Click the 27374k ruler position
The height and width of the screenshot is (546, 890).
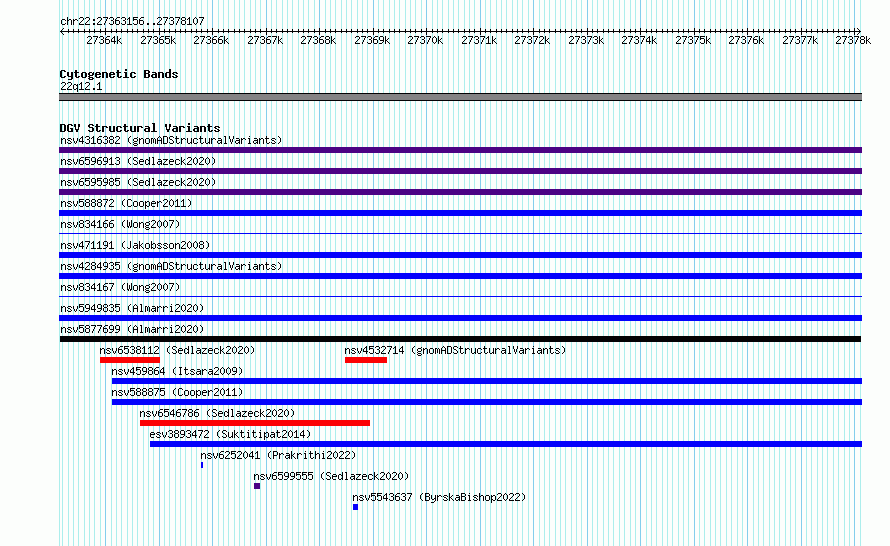point(639,40)
